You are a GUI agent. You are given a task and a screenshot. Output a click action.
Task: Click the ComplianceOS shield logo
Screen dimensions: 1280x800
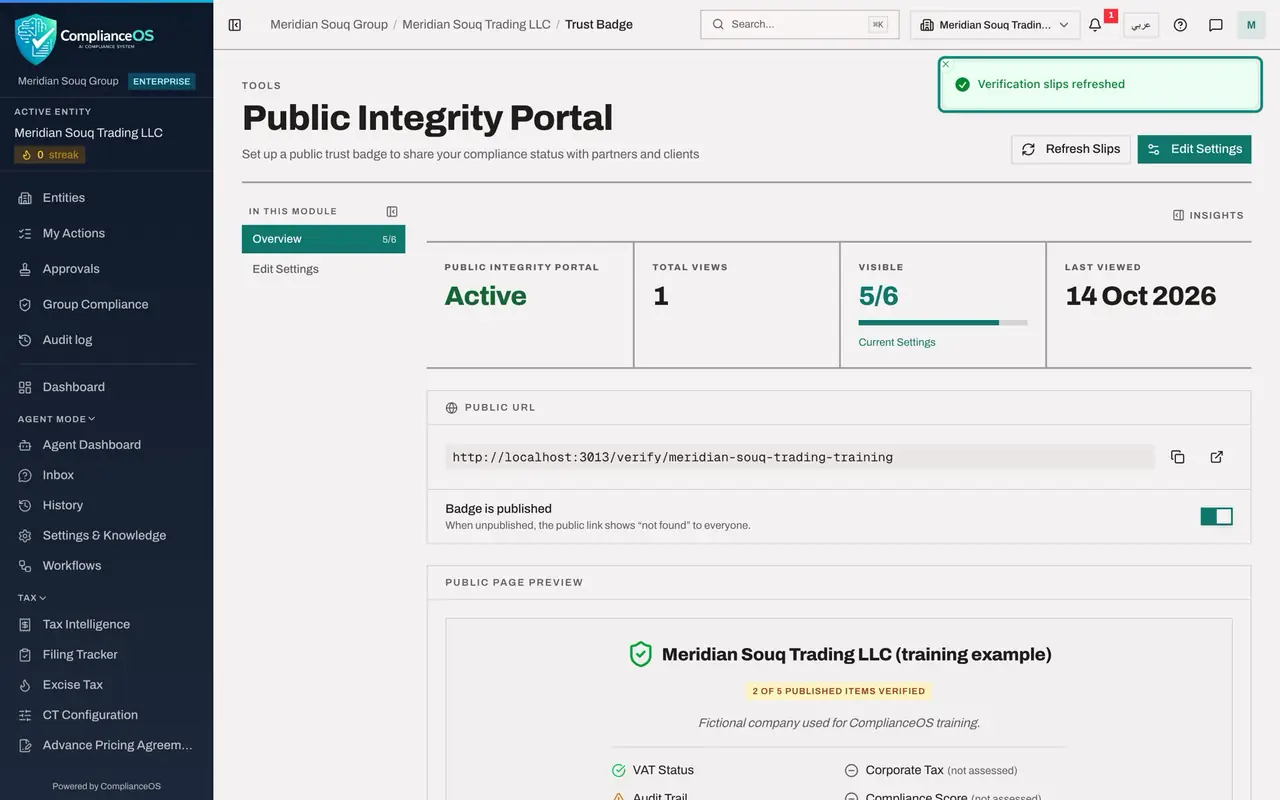[x=36, y=38]
